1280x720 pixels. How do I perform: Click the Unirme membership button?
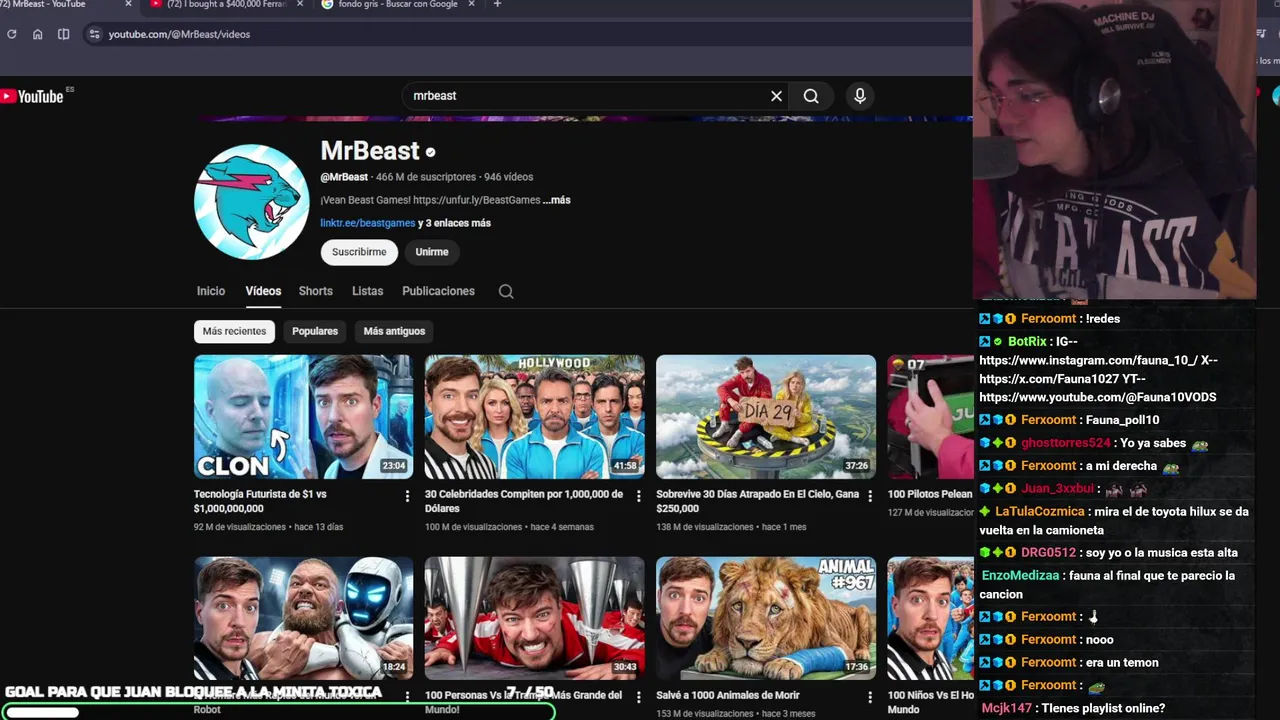(432, 252)
